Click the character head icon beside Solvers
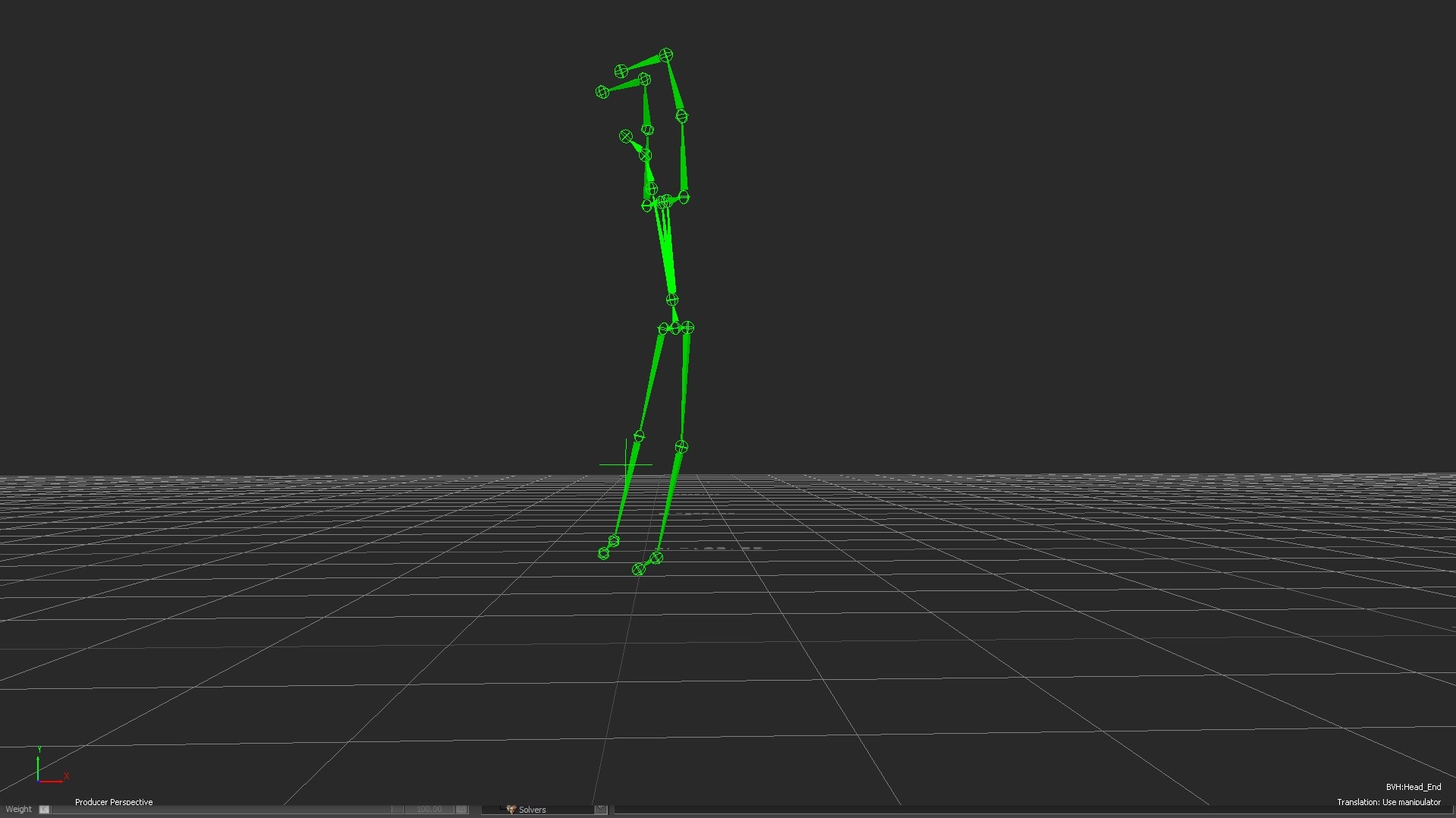The image size is (1456, 818). (511, 809)
